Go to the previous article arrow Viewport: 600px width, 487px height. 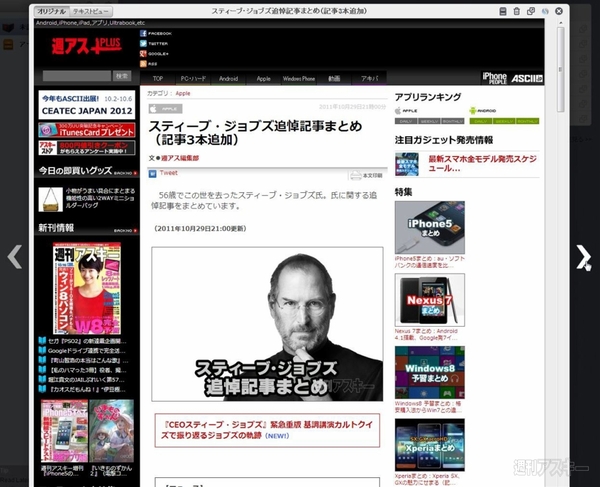click(15, 257)
